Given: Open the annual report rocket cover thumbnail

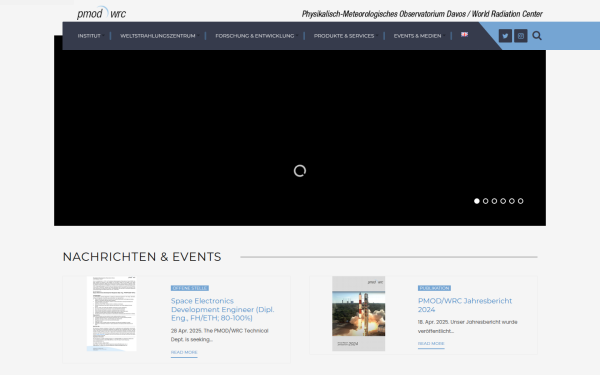Looking at the screenshot, I should pos(359,314).
